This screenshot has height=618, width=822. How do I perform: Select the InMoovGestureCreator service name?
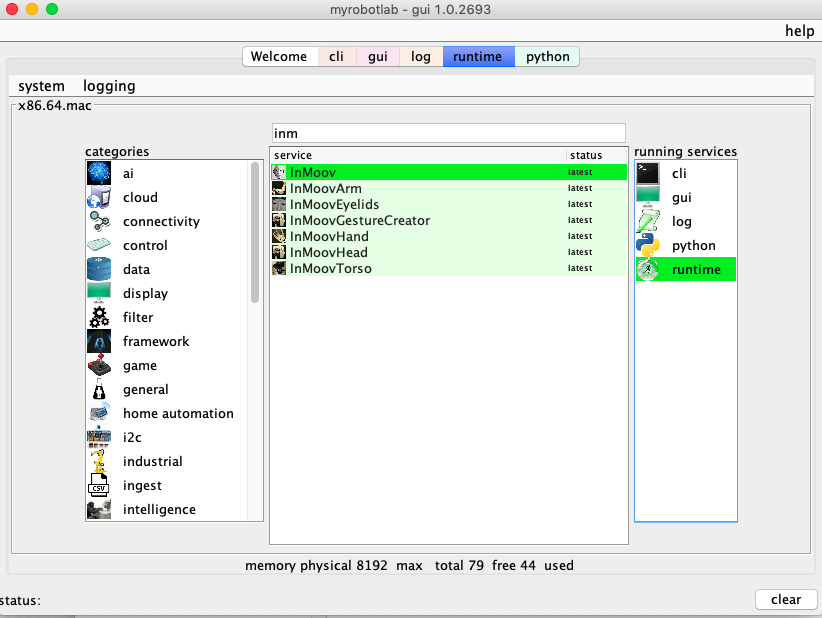(360, 220)
